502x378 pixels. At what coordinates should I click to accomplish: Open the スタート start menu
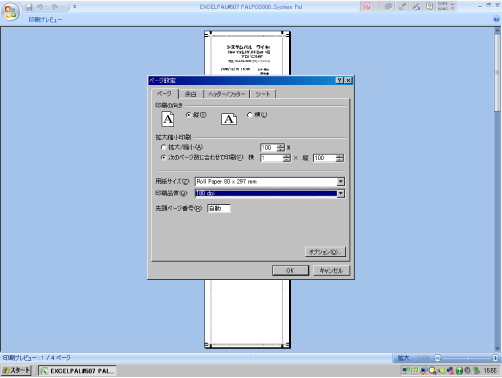[x=16, y=370]
